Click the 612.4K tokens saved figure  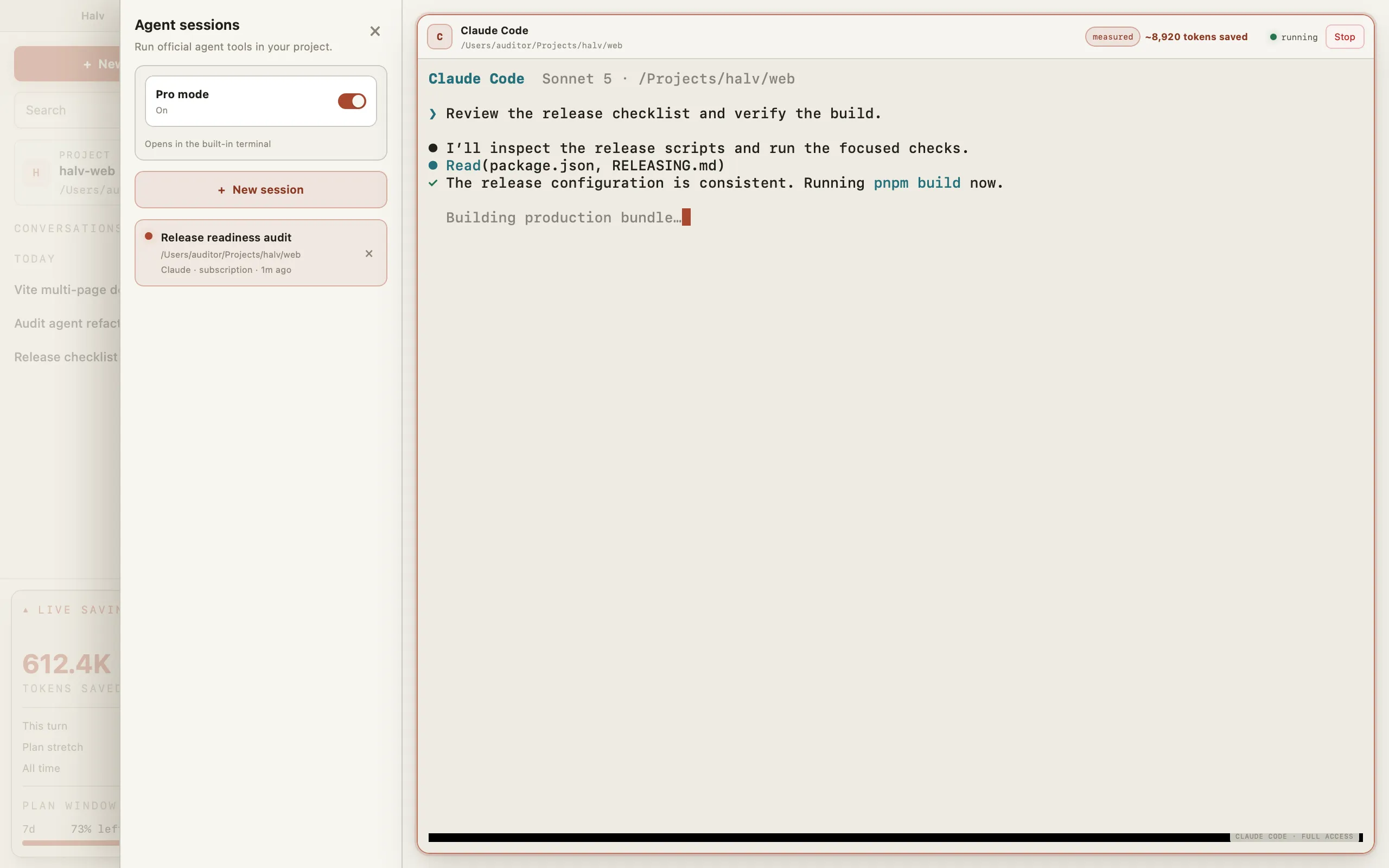coord(67,664)
